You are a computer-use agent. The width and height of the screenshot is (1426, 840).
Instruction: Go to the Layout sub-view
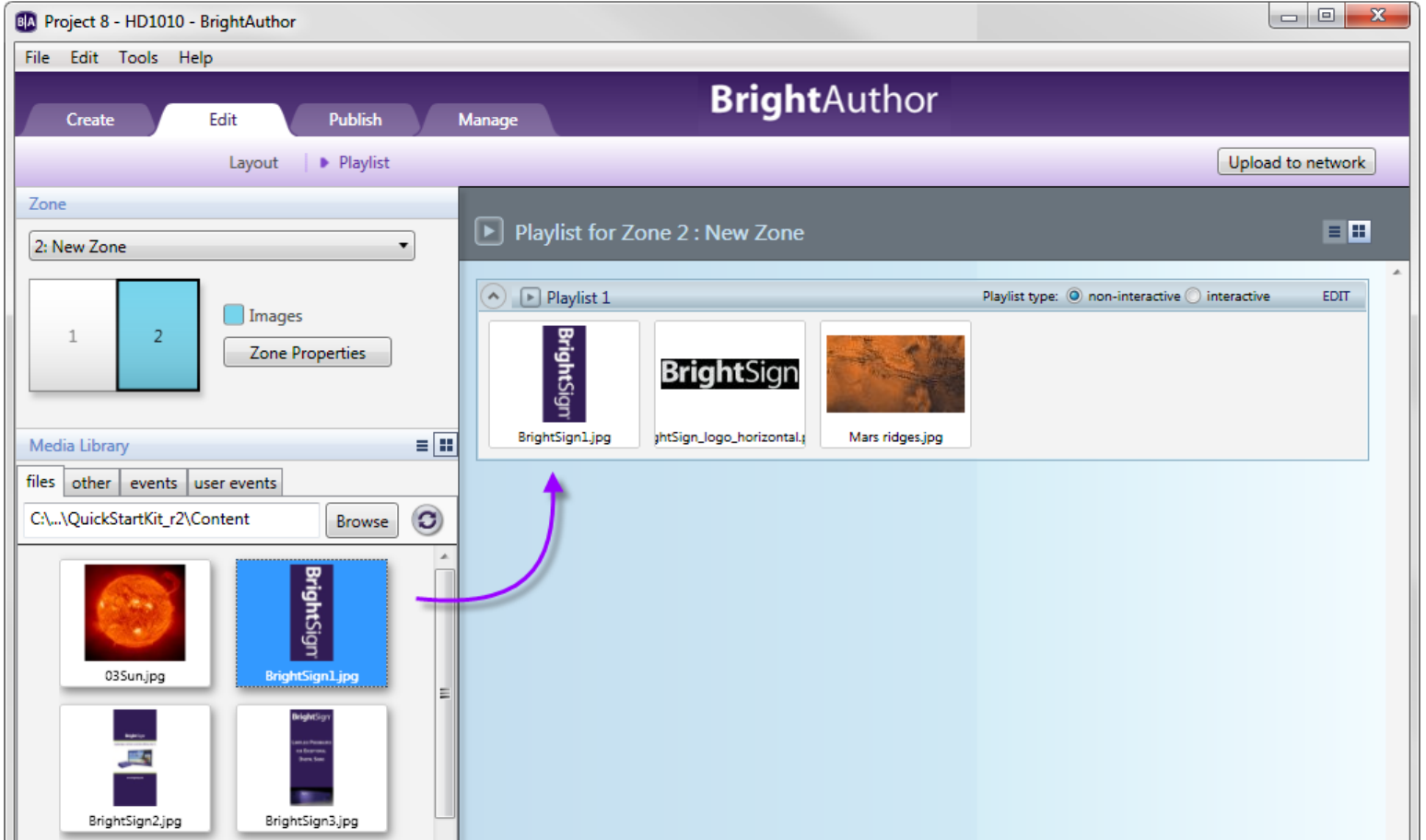253,162
